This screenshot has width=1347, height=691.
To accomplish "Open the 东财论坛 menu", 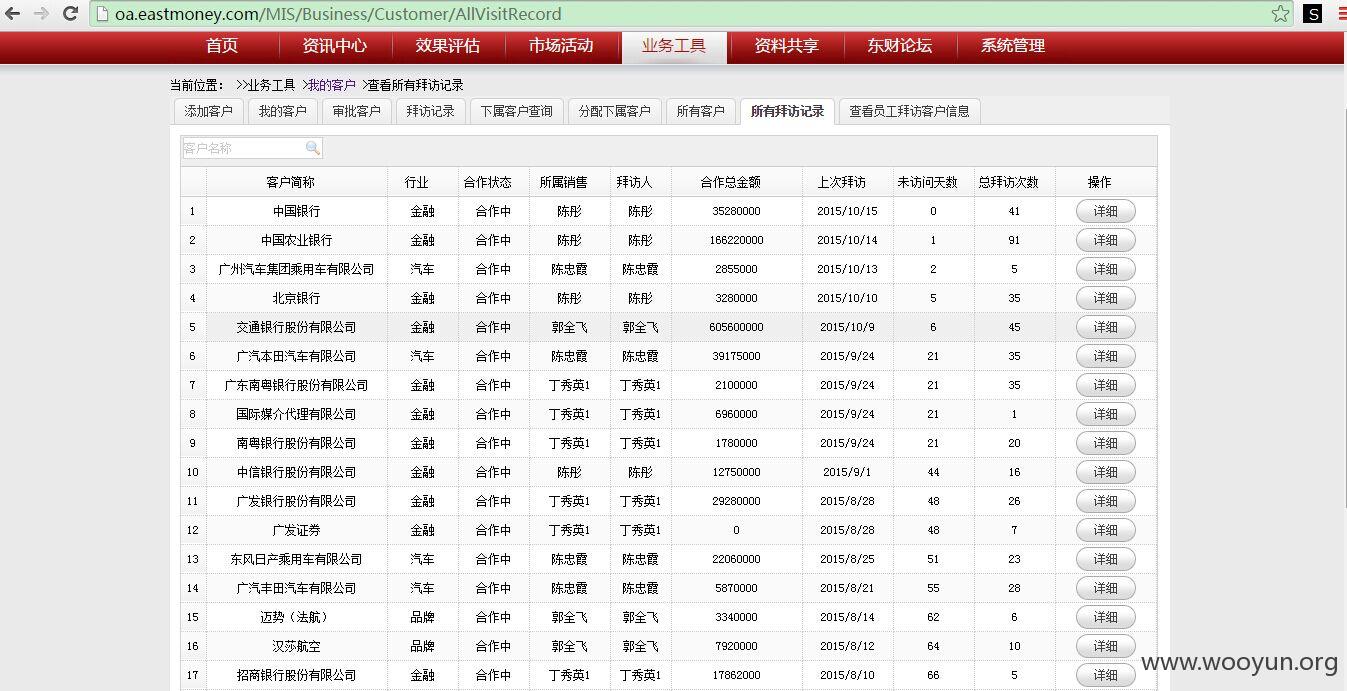I will click(900, 46).
